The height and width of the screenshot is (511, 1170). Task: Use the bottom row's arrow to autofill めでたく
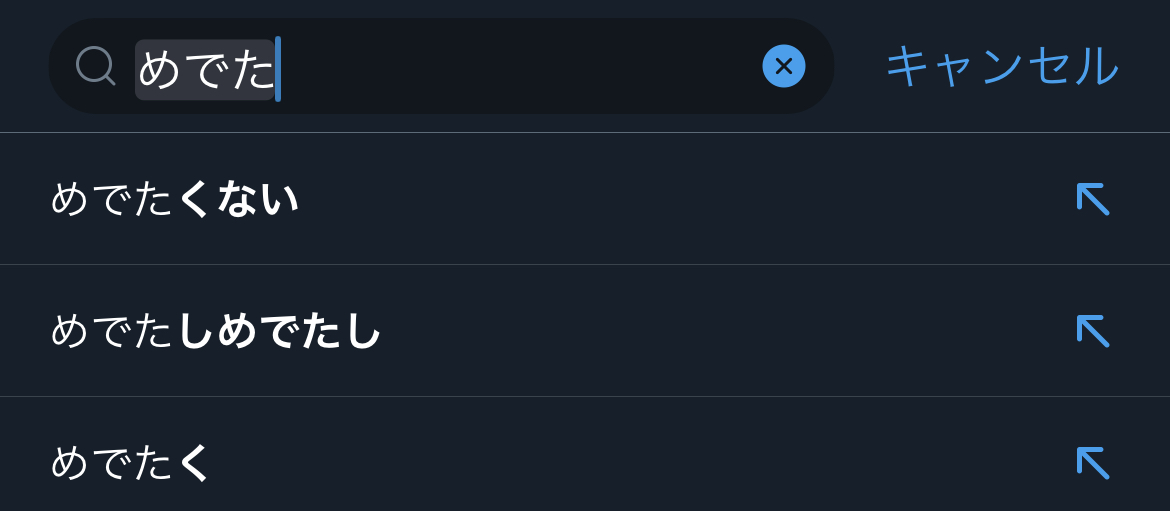(1093, 463)
